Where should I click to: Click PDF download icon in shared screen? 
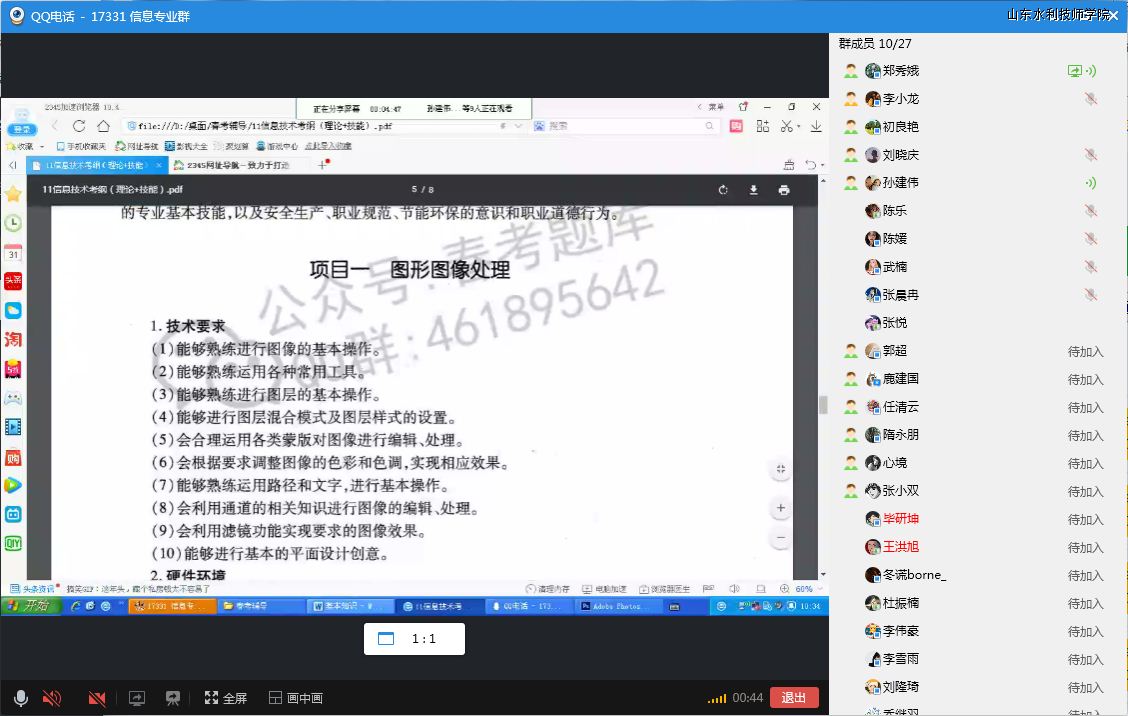pyautogui.click(x=753, y=190)
